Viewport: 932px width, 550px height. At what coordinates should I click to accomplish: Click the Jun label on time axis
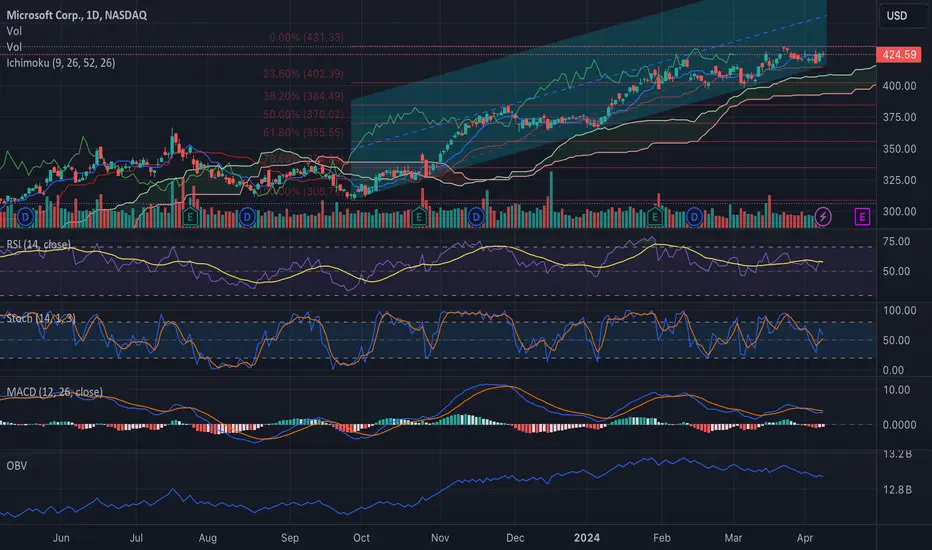[61, 538]
